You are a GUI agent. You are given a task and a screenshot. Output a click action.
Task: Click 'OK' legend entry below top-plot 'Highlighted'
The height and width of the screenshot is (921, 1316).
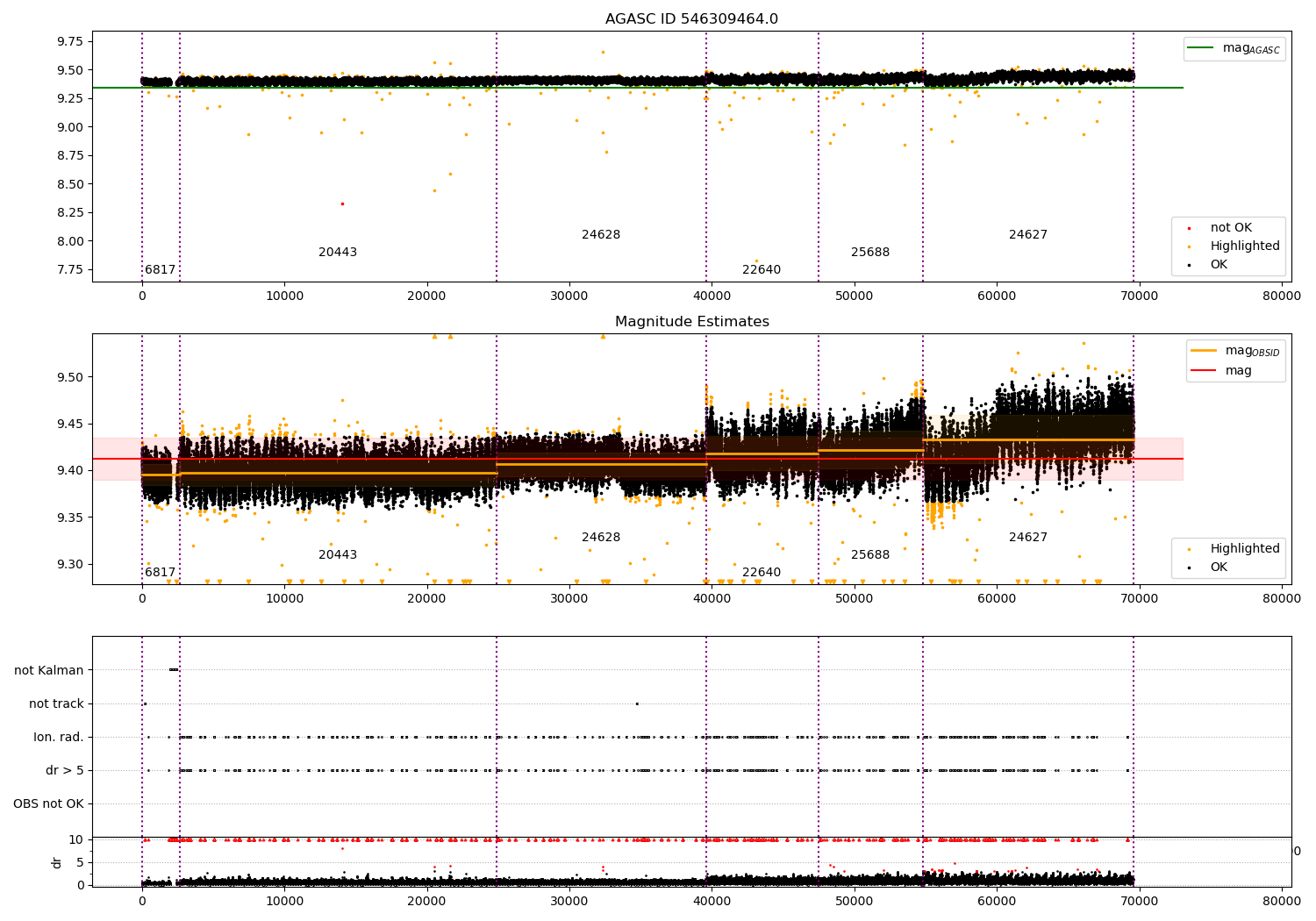coord(1219,264)
